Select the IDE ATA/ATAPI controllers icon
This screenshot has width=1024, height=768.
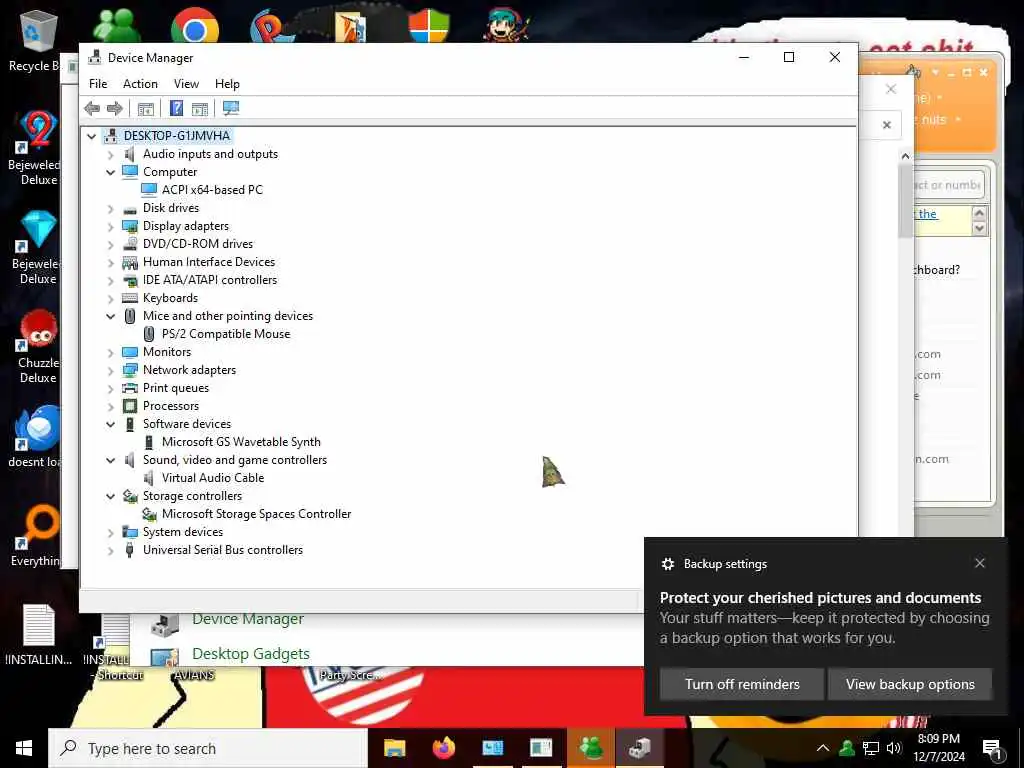pyautogui.click(x=130, y=280)
